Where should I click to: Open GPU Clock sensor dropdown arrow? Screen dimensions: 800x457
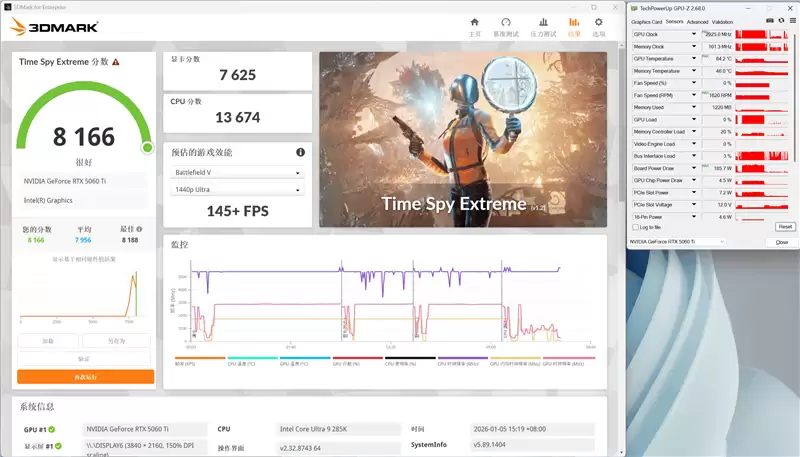coord(694,34)
